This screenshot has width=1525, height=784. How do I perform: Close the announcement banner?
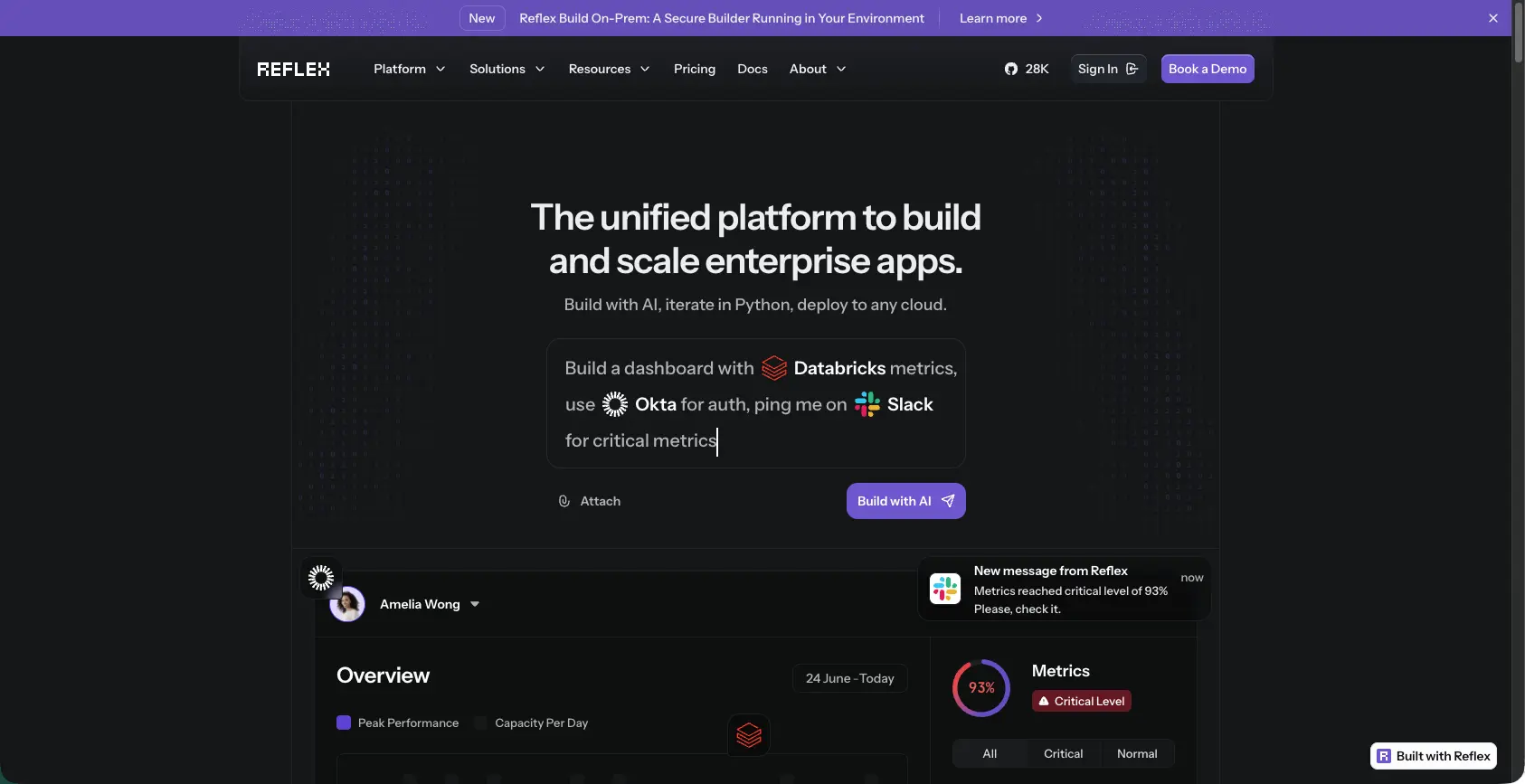[1493, 18]
